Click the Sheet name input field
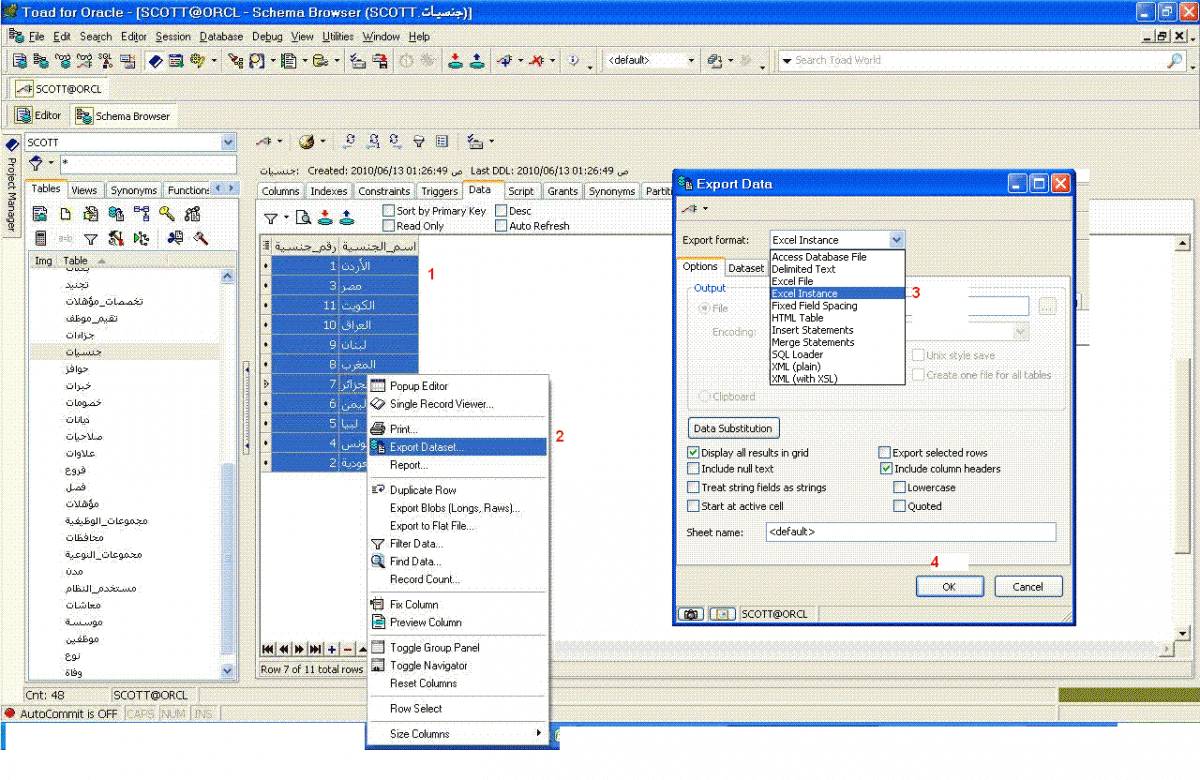The height and width of the screenshot is (780, 1200). (x=909, y=532)
